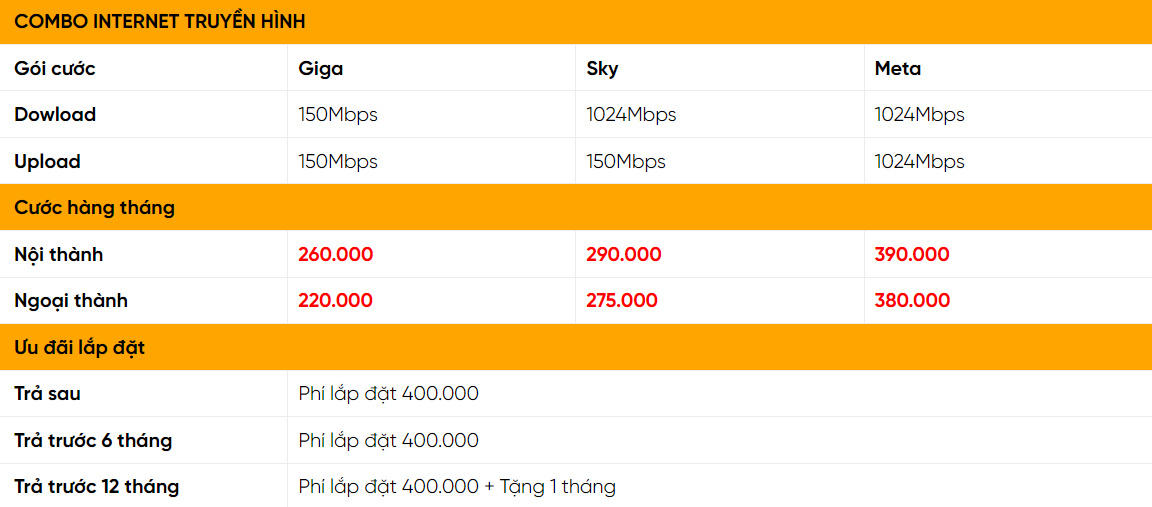Image resolution: width=1152 pixels, height=507 pixels.
Task: Click Giga download speed 150Mbps
Action: click(x=338, y=114)
